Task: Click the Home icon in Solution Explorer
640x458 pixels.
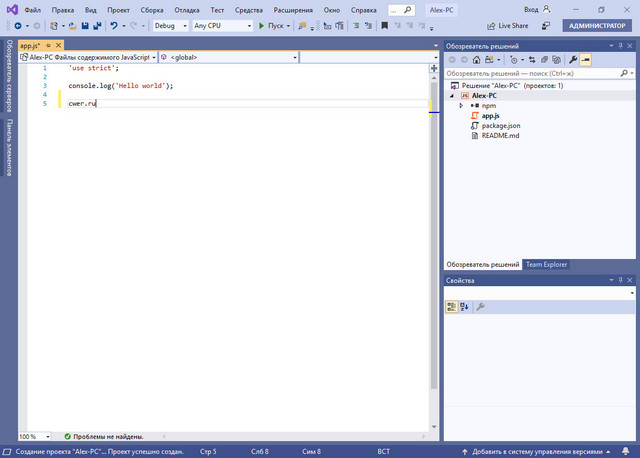Action: coord(477,60)
